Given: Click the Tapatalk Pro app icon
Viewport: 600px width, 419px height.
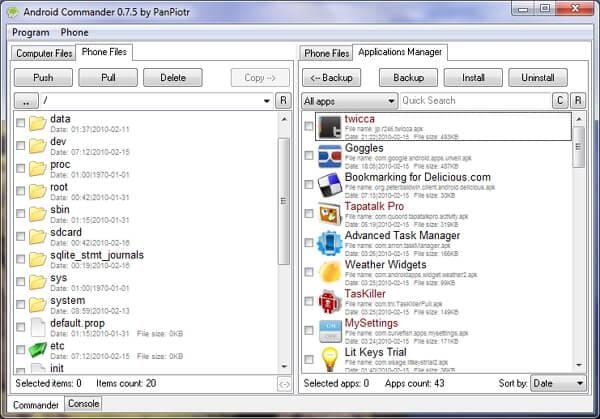Looking at the screenshot, I should point(329,214).
